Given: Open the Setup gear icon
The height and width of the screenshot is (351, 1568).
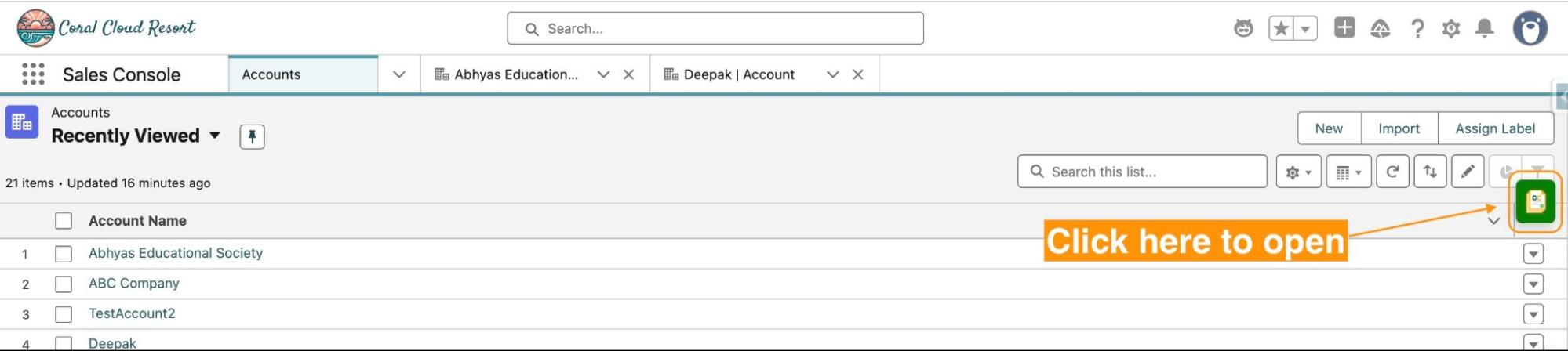Looking at the screenshot, I should (1451, 29).
